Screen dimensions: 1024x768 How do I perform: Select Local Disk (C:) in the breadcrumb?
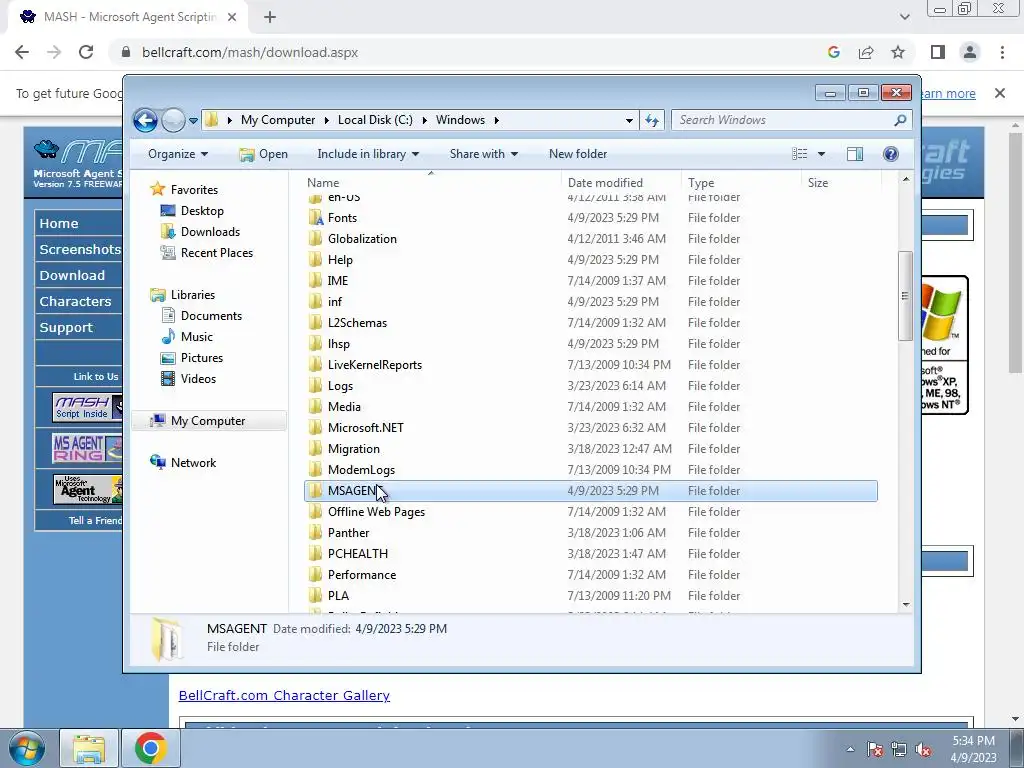click(375, 120)
